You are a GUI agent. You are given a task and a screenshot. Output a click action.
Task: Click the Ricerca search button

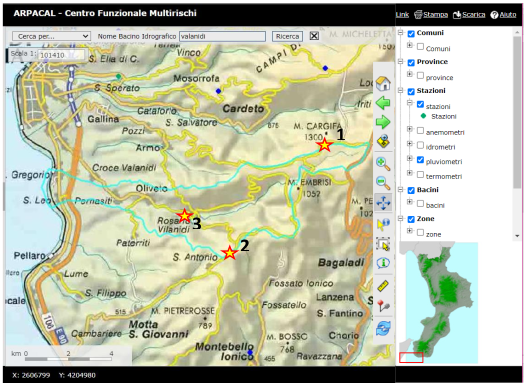287,36
